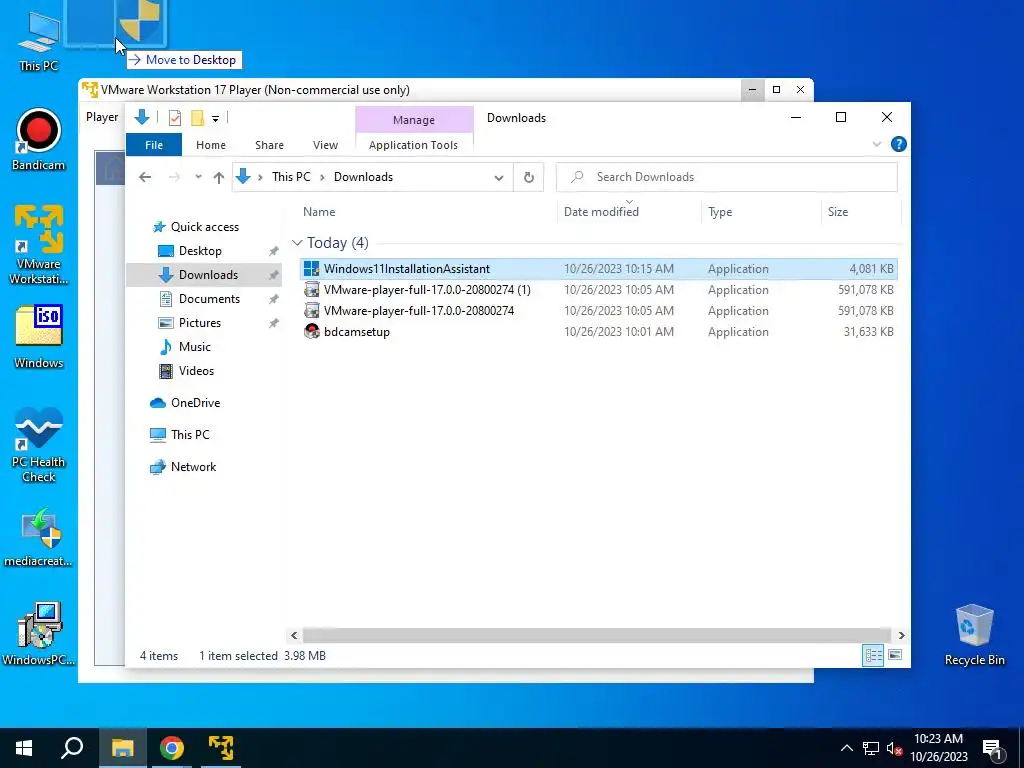
Task: Open File Explorer from the taskbar
Action: 122,748
